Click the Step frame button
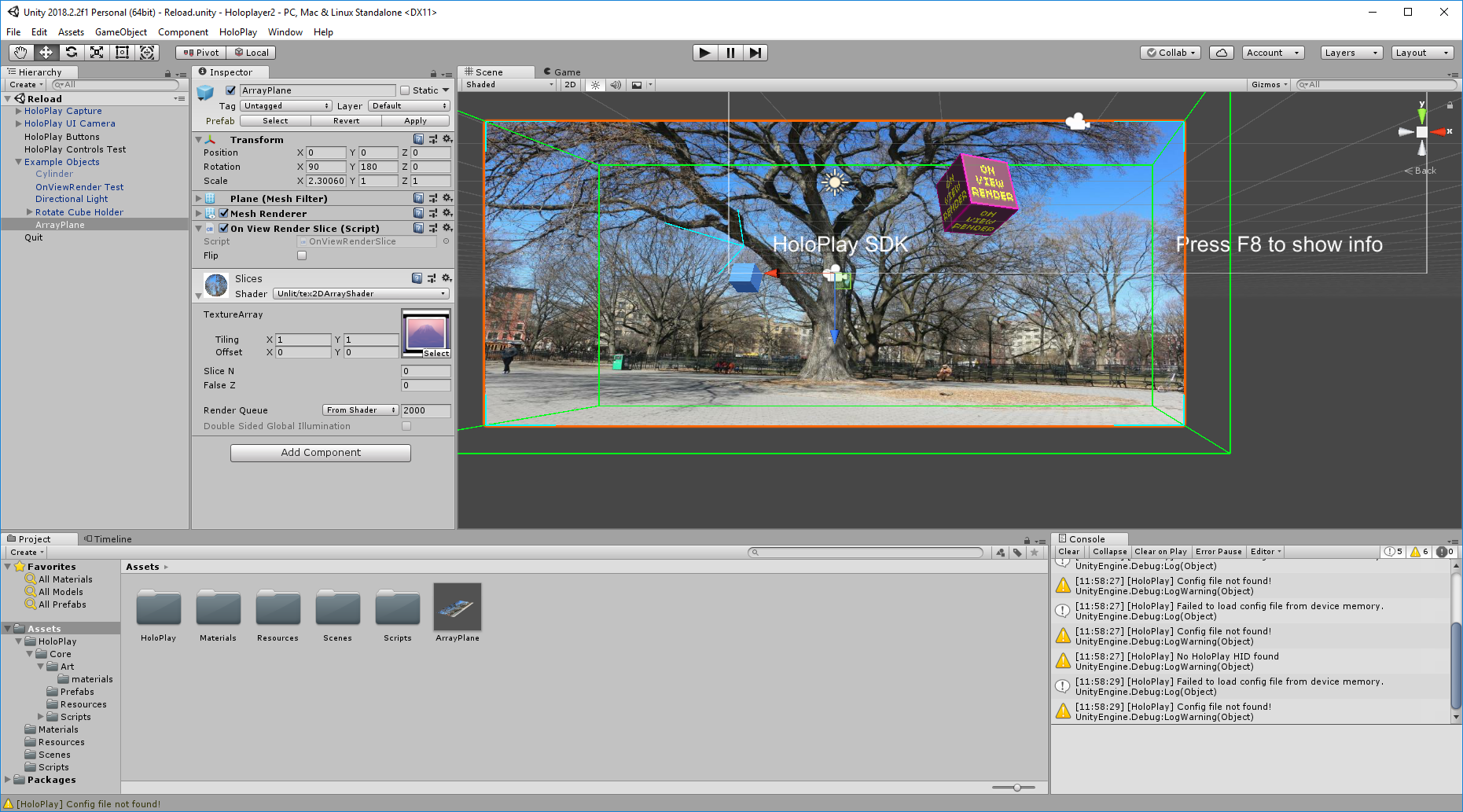 [755, 53]
